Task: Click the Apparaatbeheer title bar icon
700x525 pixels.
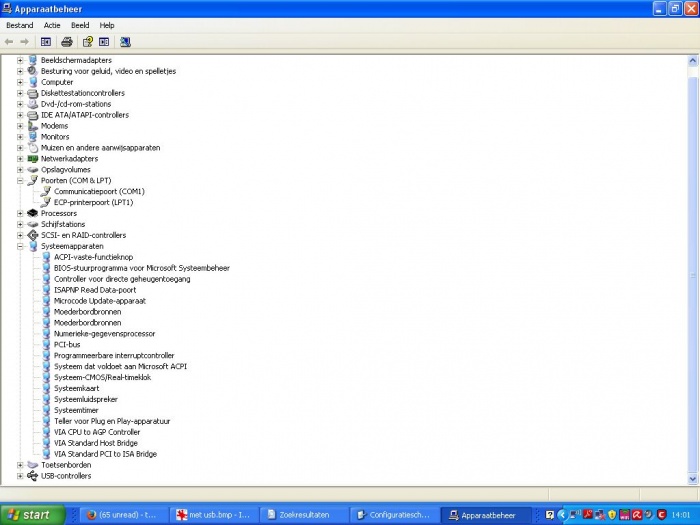Action: [x=7, y=8]
